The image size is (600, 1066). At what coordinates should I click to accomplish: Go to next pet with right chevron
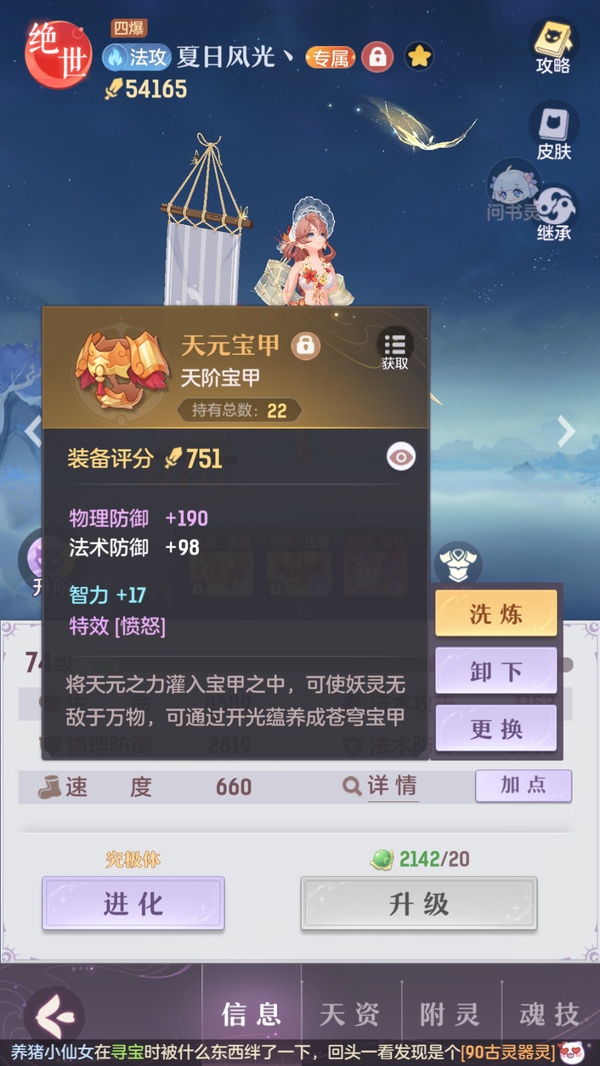[x=566, y=430]
